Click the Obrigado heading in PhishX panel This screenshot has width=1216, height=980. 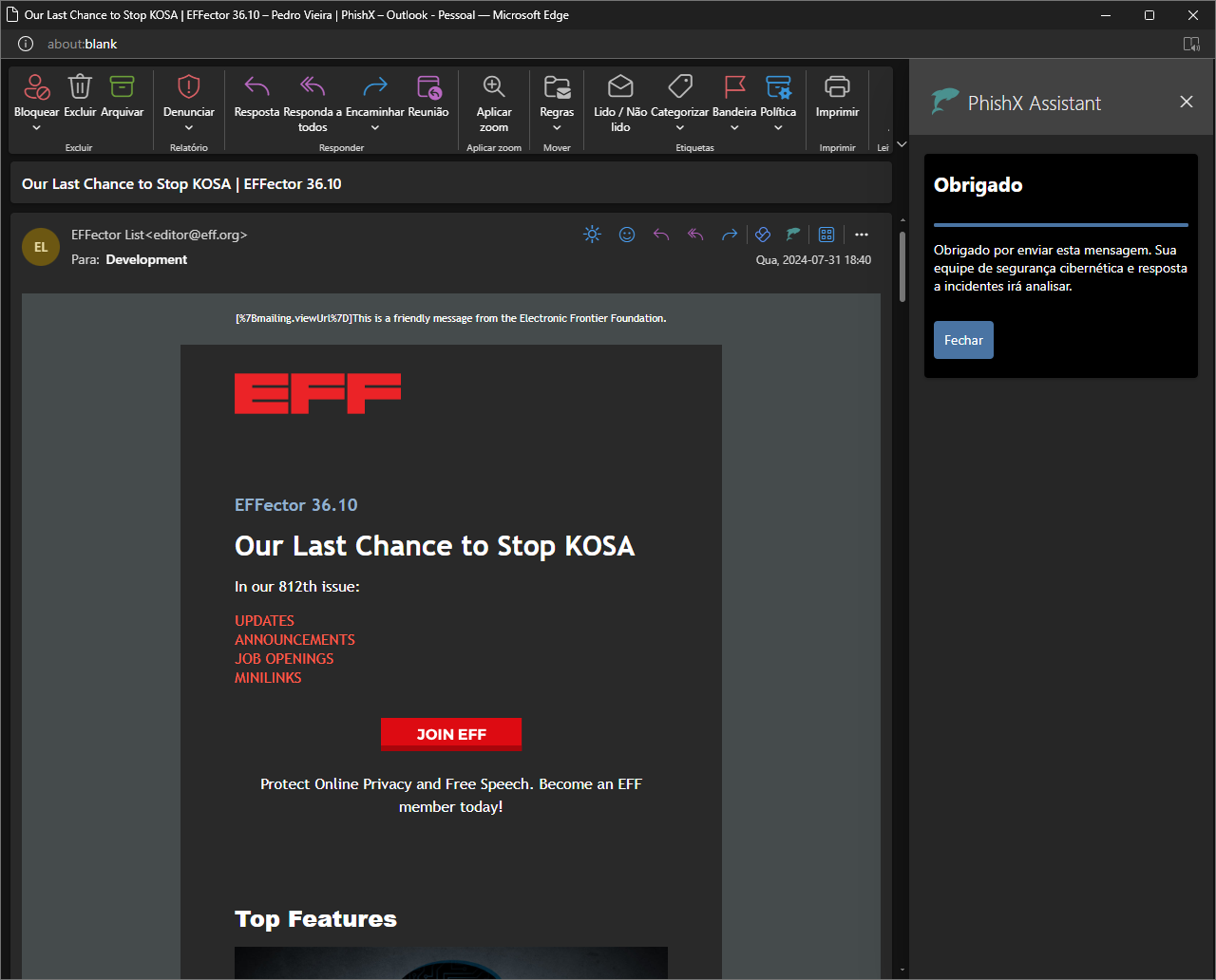point(978,185)
